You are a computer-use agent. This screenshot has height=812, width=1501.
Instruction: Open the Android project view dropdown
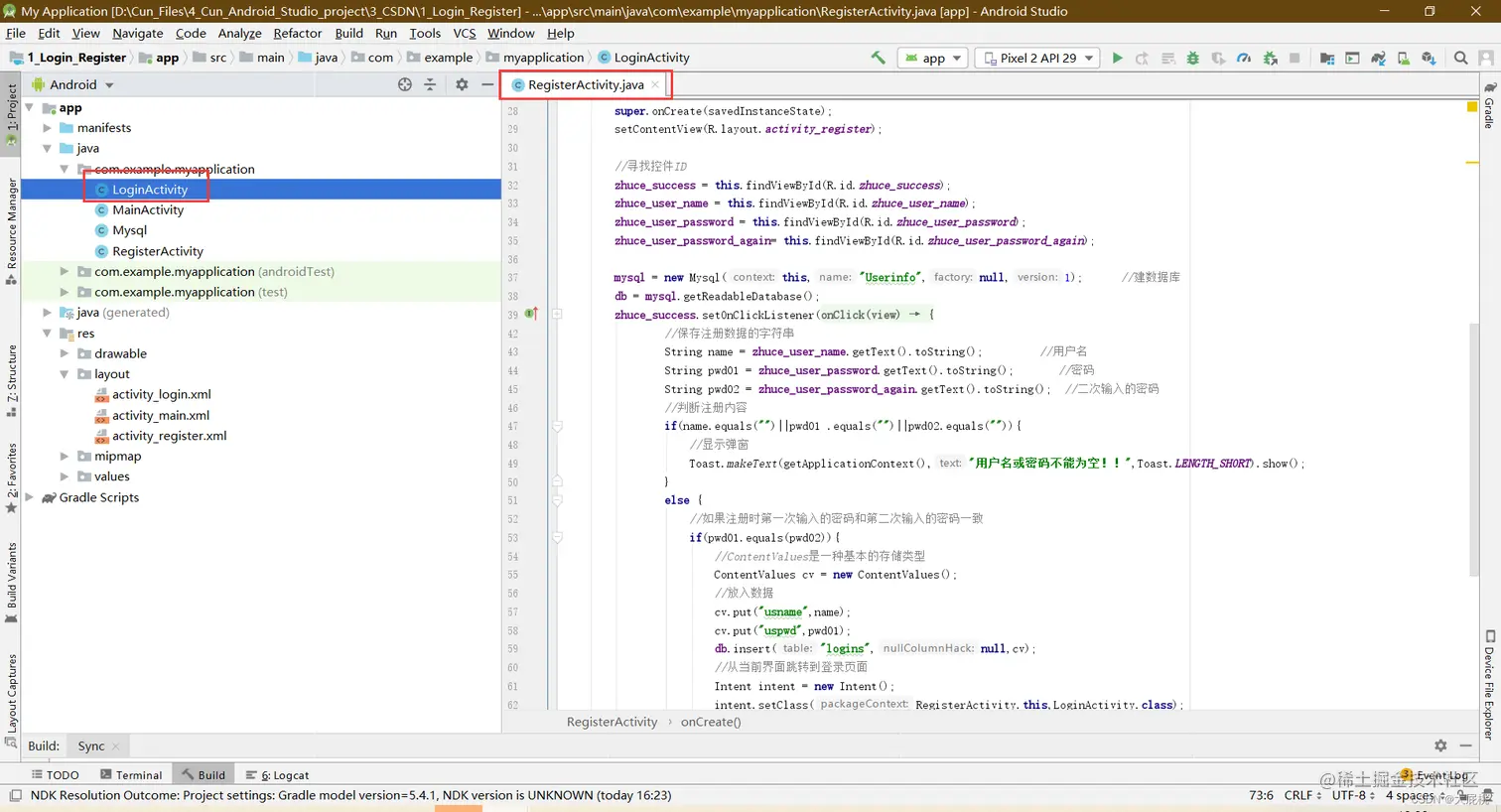[73, 84]
